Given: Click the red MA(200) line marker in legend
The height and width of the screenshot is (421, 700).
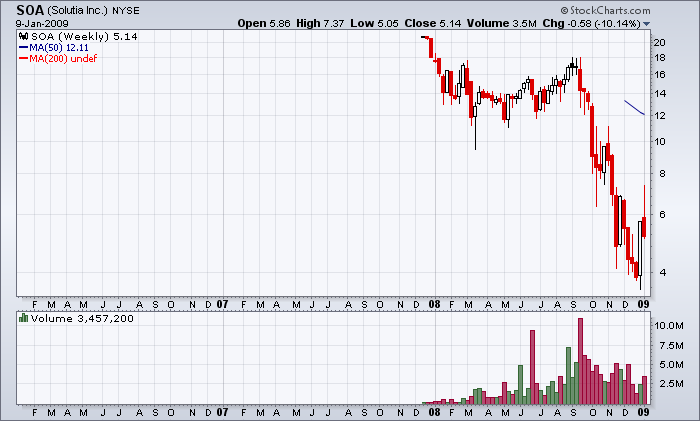Looking at the screenshot, I should [24, 58].
